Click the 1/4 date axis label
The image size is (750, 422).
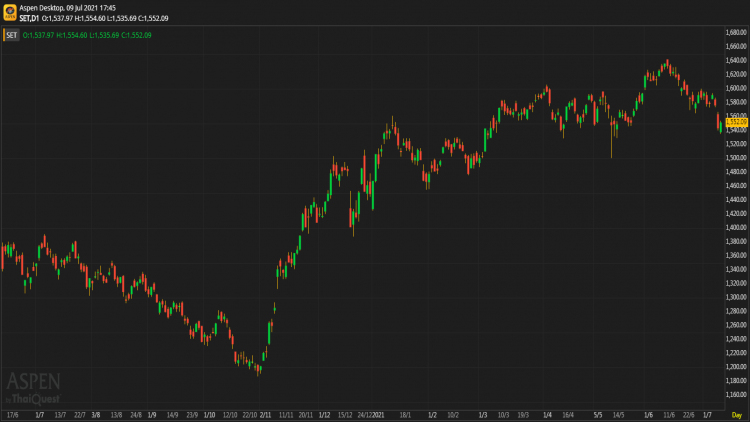547,415
